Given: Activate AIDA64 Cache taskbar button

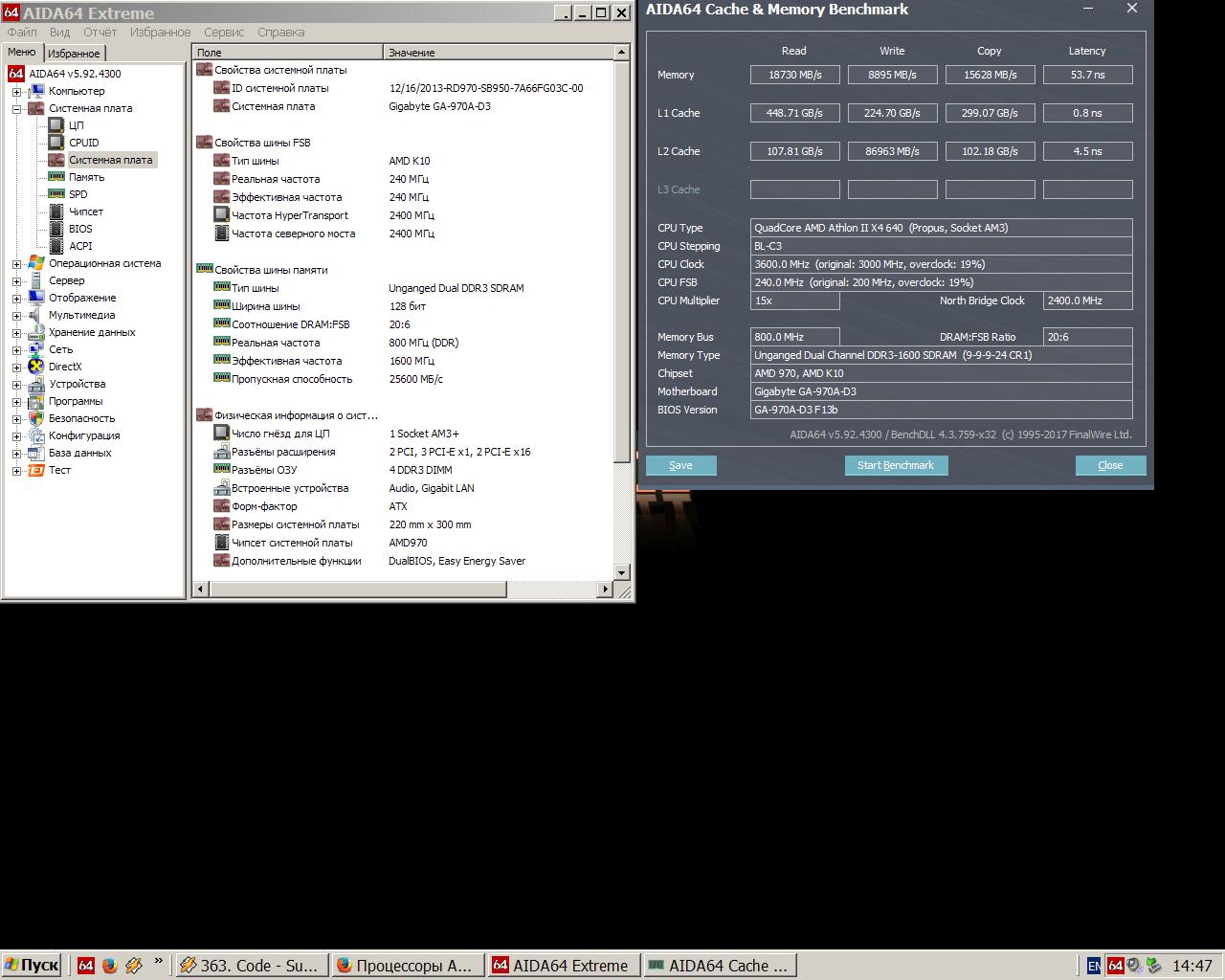Looking at the screenshot, I should [720, 966].
